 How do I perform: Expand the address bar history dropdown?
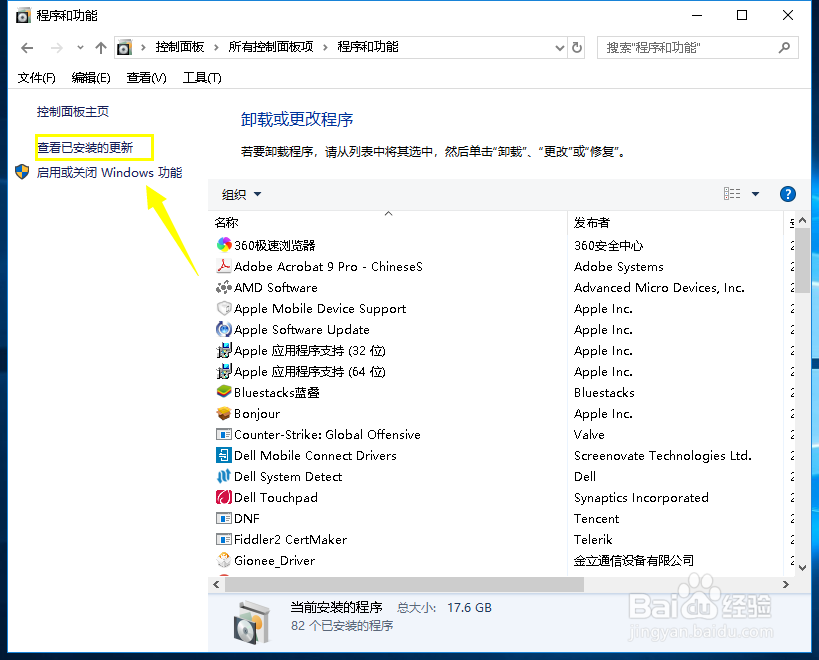coord(560,48)
